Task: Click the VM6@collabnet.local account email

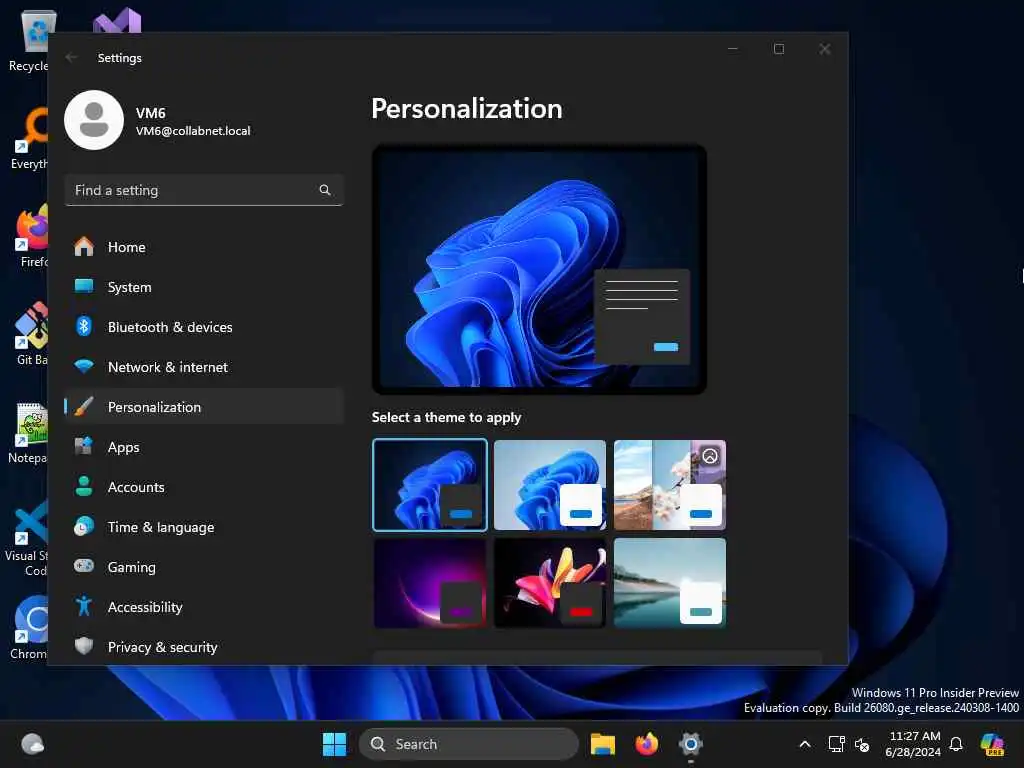Action: [193, 131]
